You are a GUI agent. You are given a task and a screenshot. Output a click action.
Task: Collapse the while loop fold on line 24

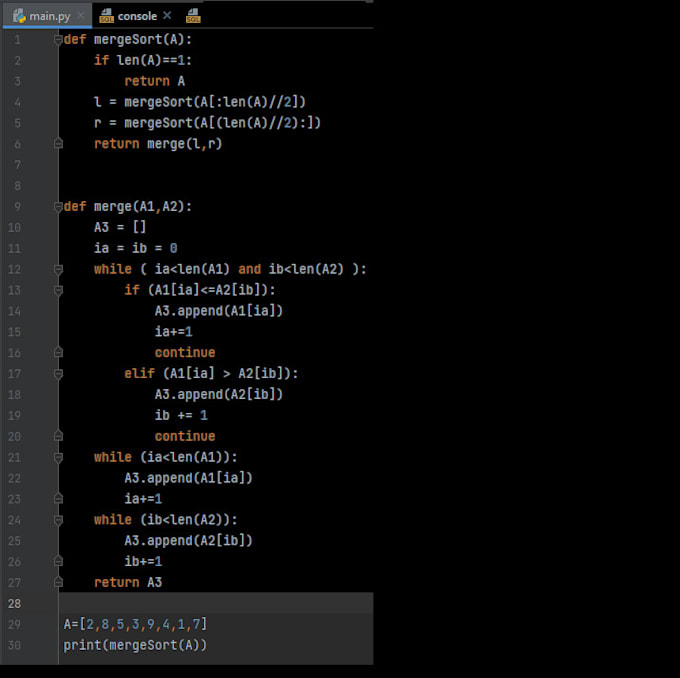[x=58, y=520]
